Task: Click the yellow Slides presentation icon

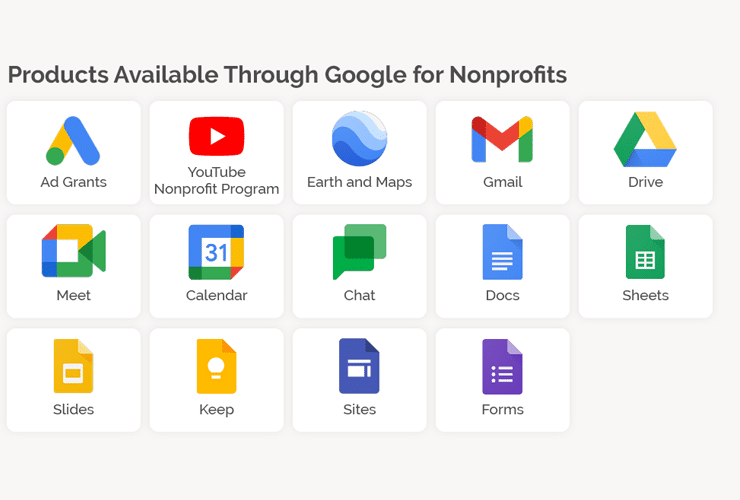Action: [x=74, y=366]
